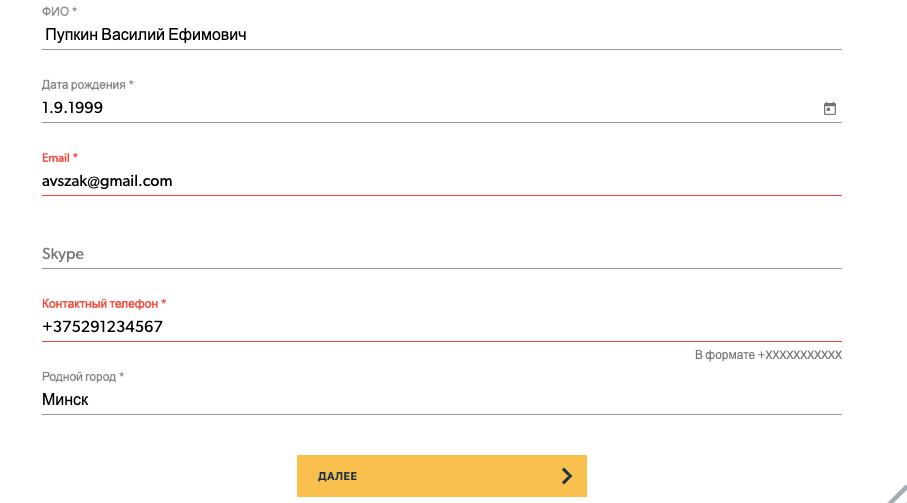
Task: Click the hint text В формате +XXXXXXXXXXX
Action: click(768, 355)
